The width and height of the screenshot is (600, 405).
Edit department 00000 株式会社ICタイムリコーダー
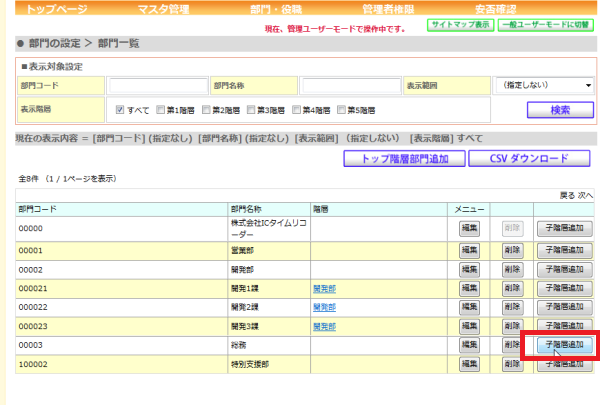[x=469, y=229]
